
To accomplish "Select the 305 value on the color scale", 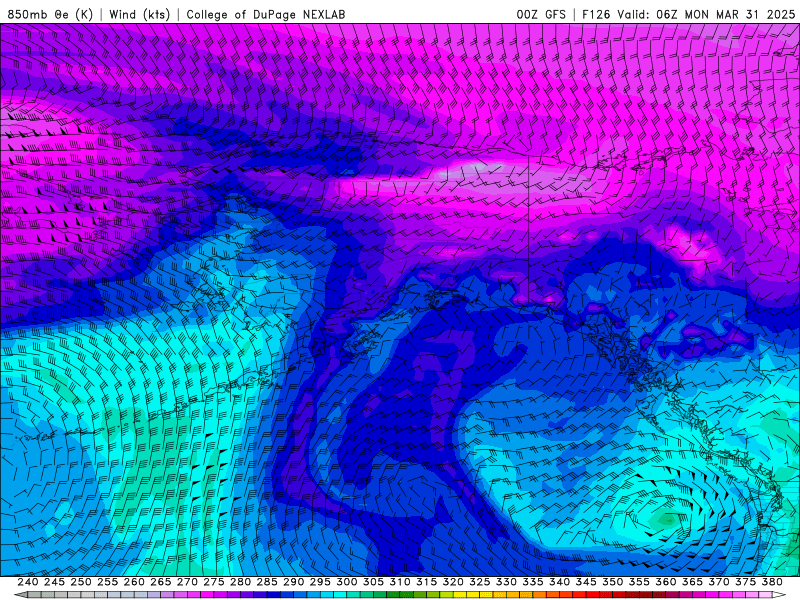I will [373, 582].
